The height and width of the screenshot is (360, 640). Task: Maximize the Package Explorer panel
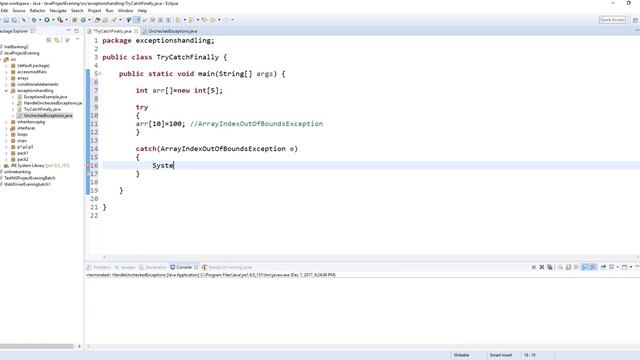coord(76,31)
